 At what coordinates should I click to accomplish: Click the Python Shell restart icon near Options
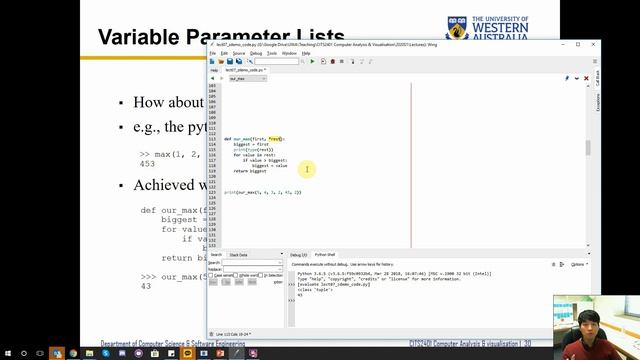click(x=562, y=264)
